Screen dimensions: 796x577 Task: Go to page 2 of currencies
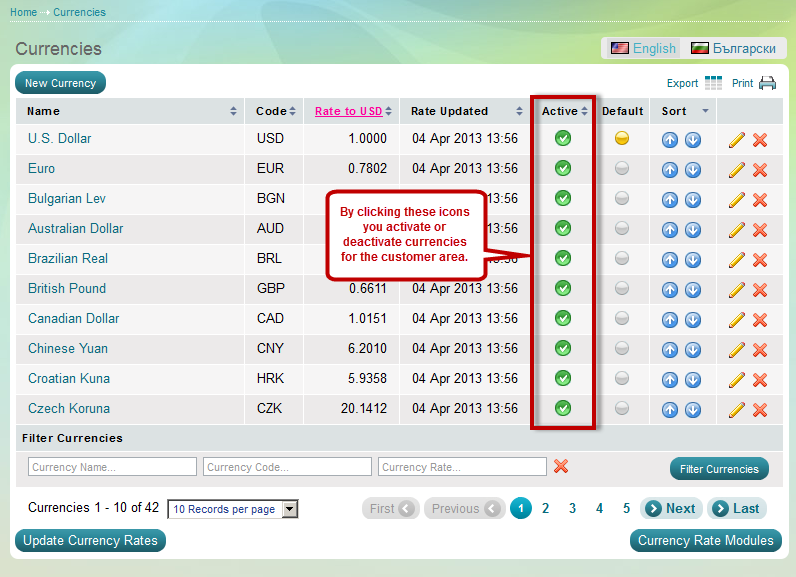tap(546, 509)
